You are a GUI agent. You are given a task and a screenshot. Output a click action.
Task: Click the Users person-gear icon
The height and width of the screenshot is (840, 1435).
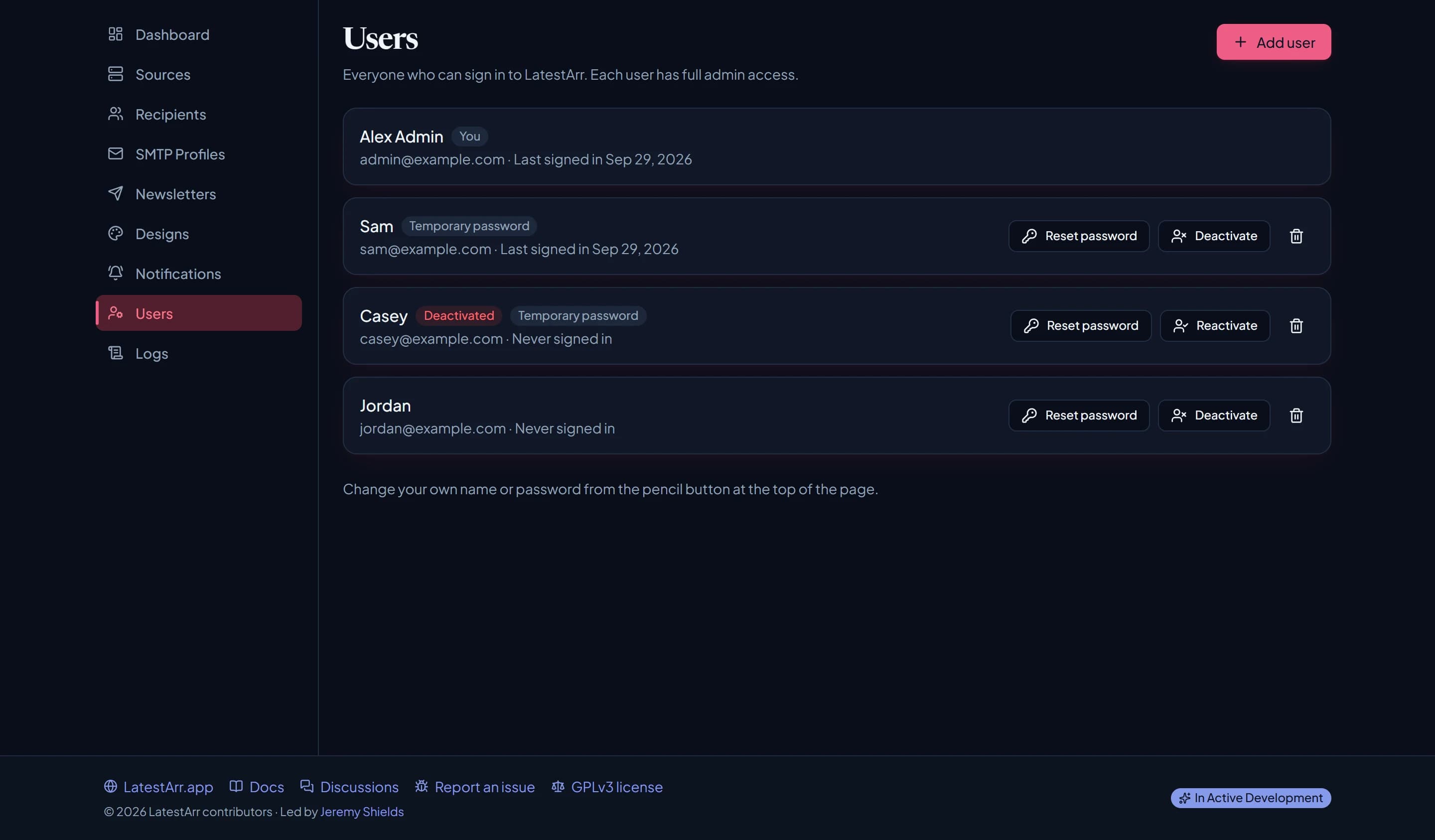116,313
